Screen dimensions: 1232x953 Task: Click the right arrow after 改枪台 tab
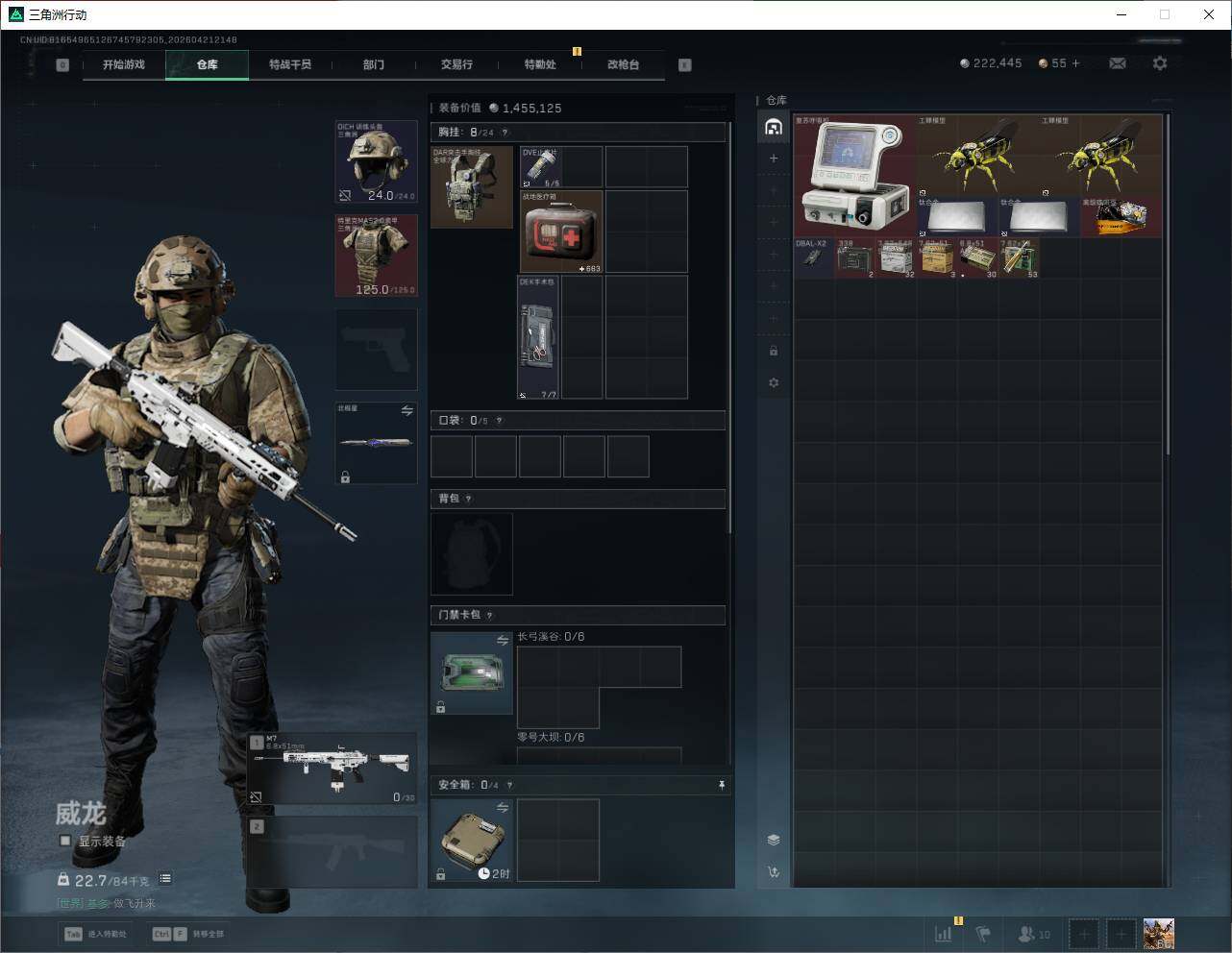click(x=685, y=65)
